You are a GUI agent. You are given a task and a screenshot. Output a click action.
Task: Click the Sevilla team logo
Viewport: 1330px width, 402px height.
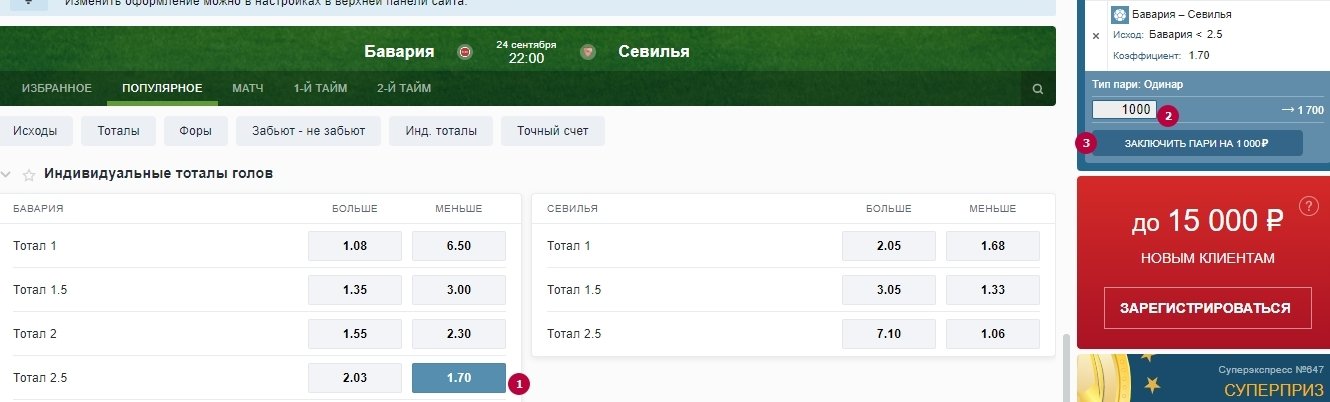588,52
